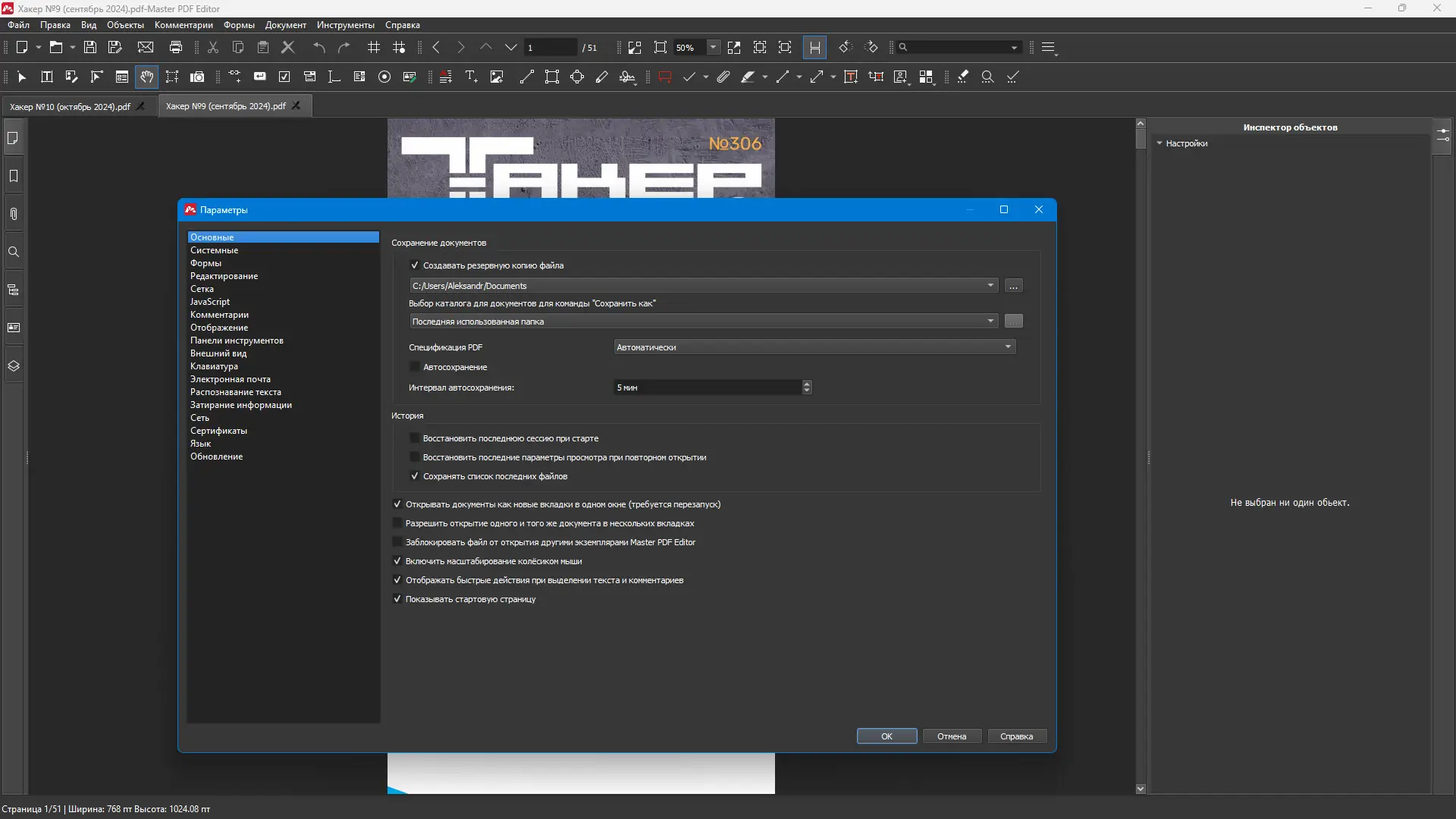Open the Документ menu

(x=285, y=25)
